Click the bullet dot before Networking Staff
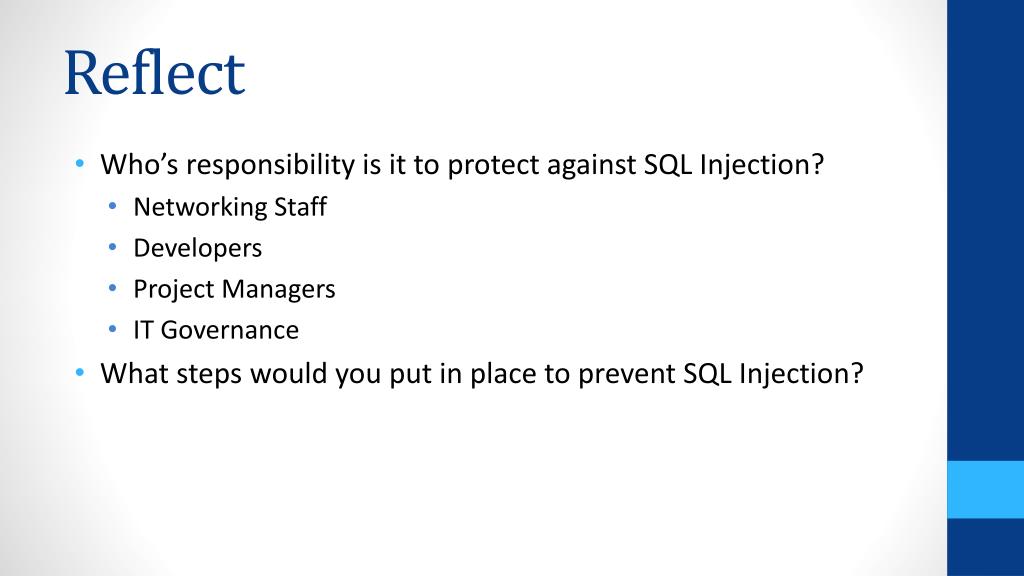1024x576 pixels. 112,206
